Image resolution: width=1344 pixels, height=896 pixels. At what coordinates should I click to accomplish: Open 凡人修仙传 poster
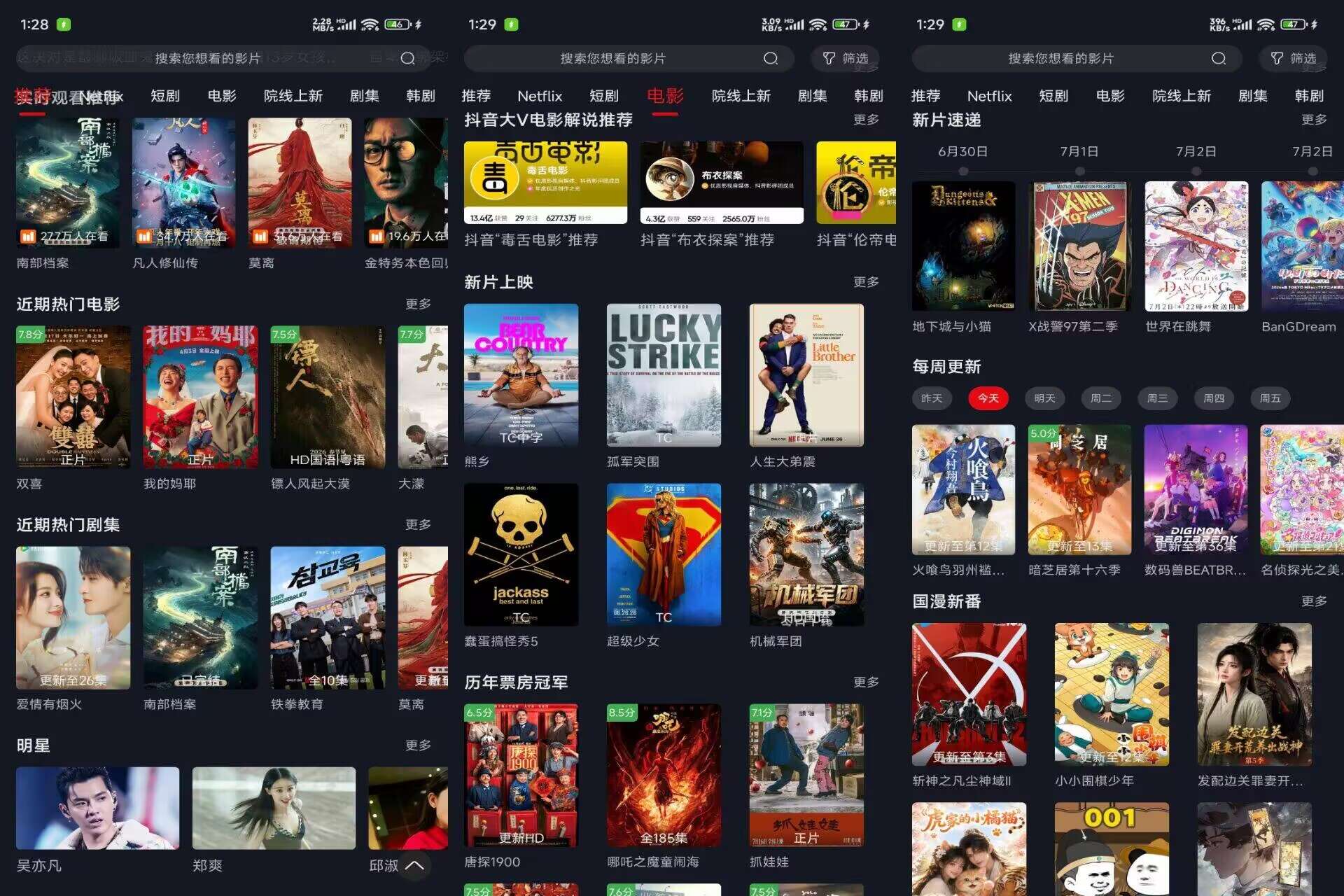point(183,183)
